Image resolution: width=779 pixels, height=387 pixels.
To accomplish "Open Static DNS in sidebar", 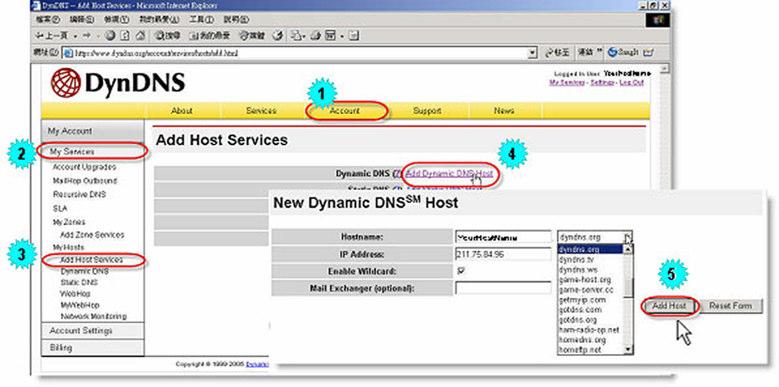I will [79, 282].
